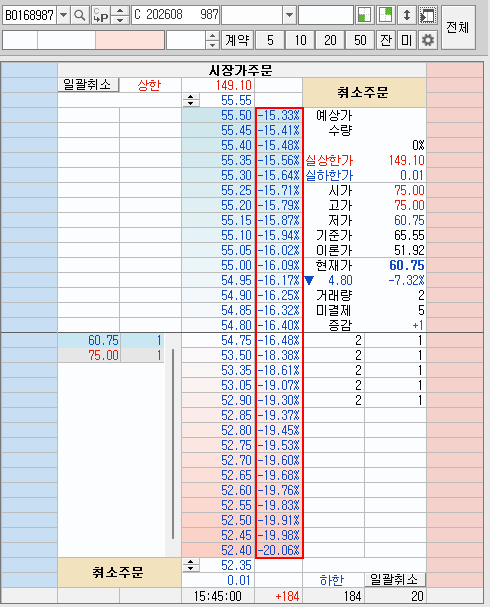Click the stepper arrows next to the C→P icon
This screenshot has height=607, width=490.
tap(120, 15)
